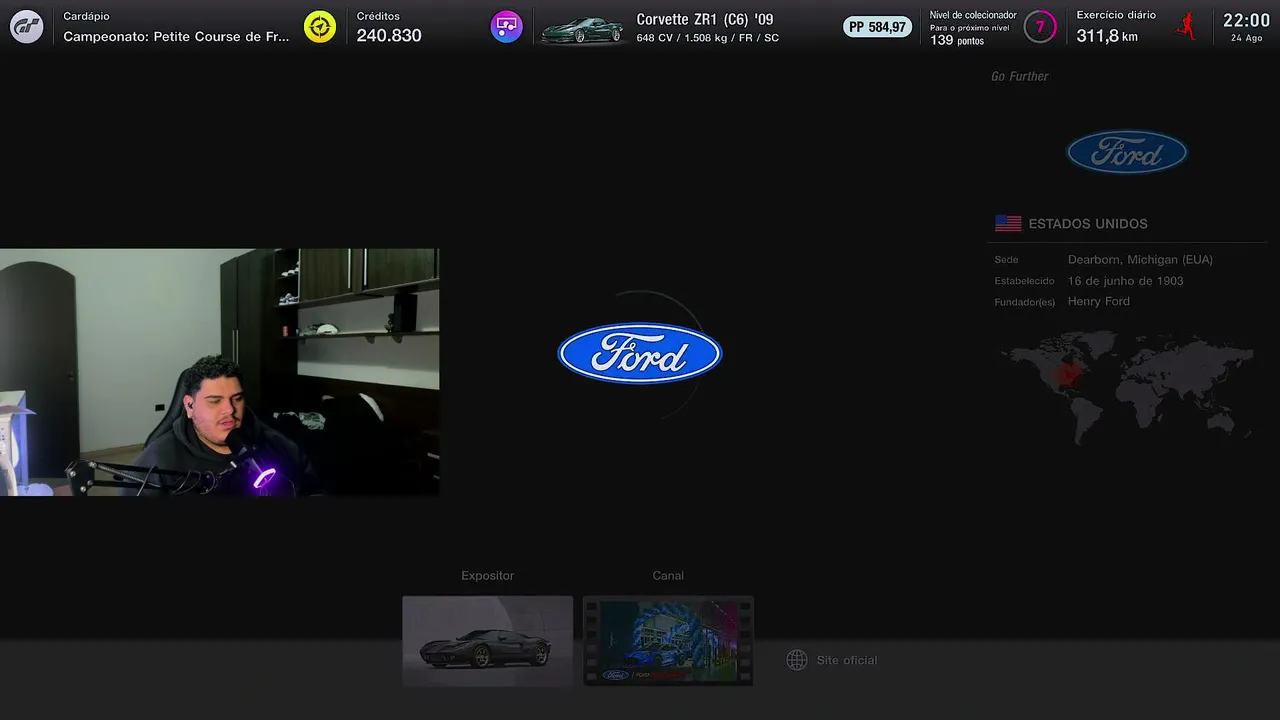Click the "24 Ago" date

point(1246,38)
